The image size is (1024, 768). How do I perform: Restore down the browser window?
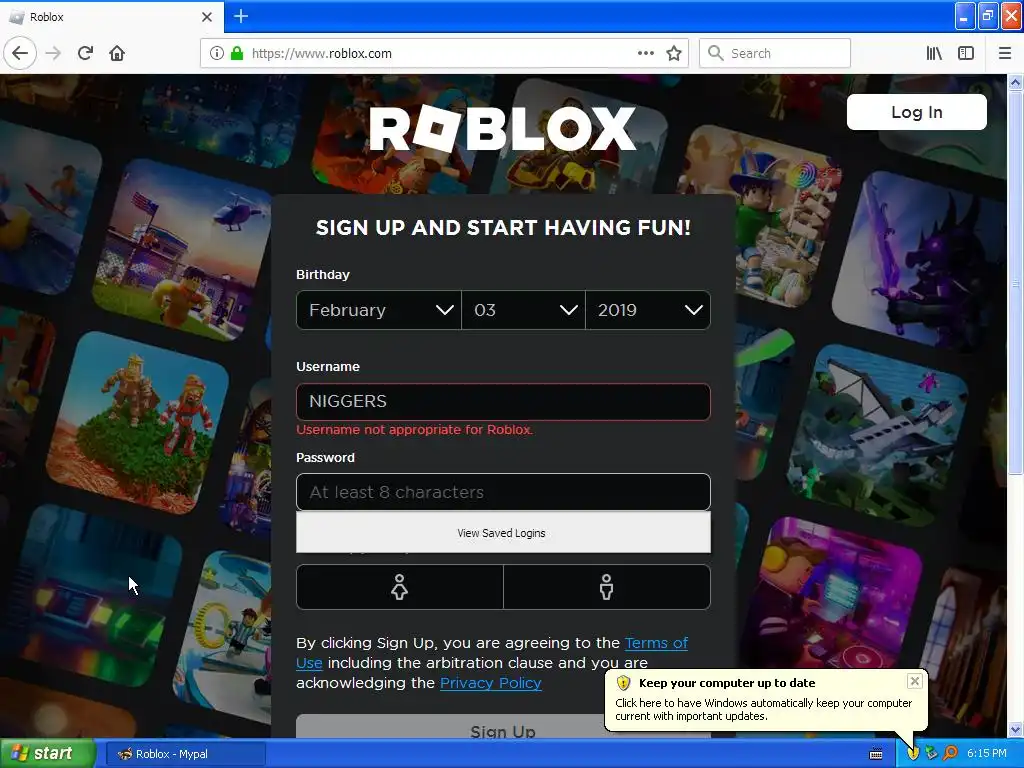[x=988, y=16]
